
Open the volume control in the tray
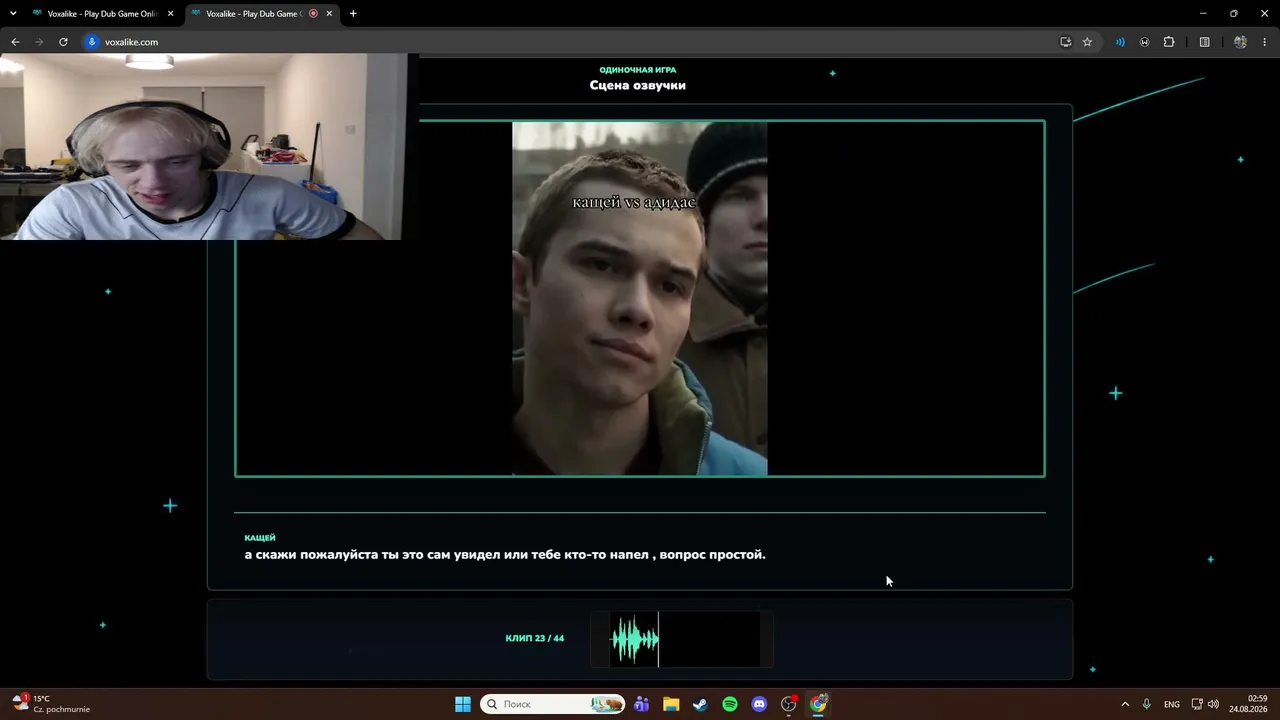(x=1214, y=704)
